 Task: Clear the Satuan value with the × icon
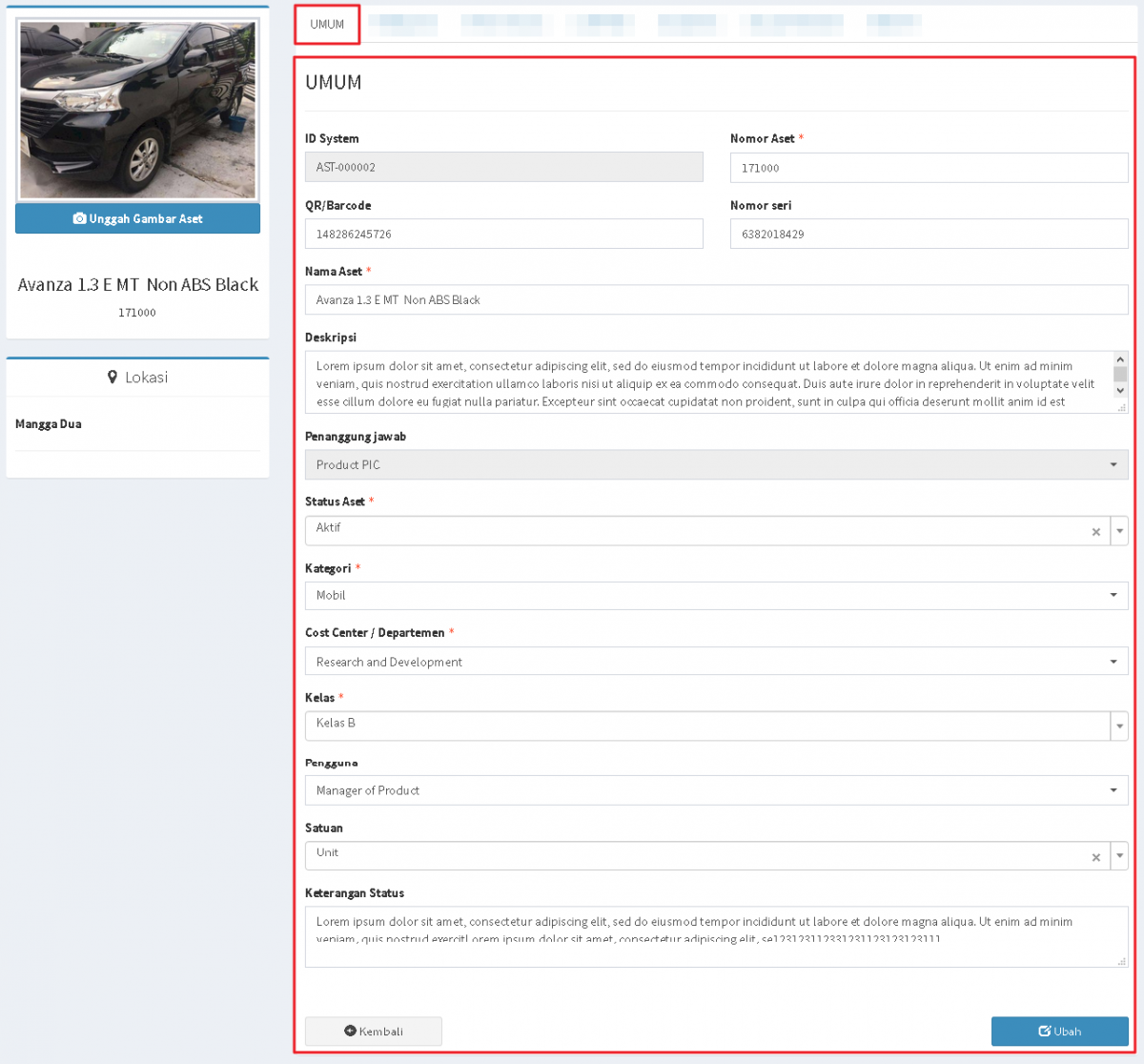pos(1095,855)
